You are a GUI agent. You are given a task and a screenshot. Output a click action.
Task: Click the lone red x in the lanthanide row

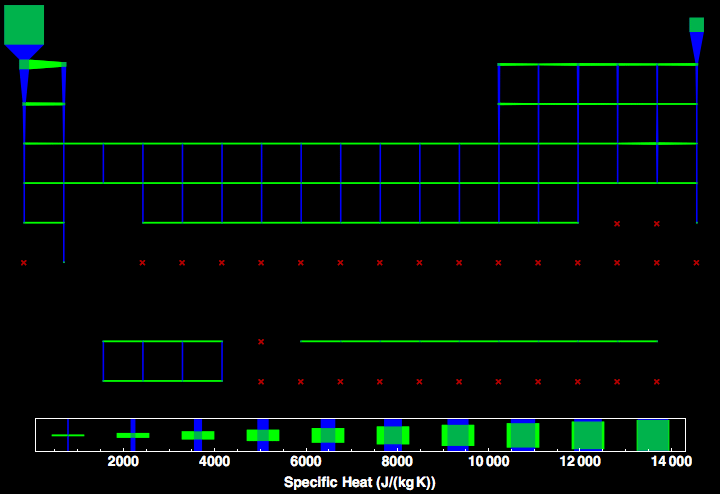[261, 342]
